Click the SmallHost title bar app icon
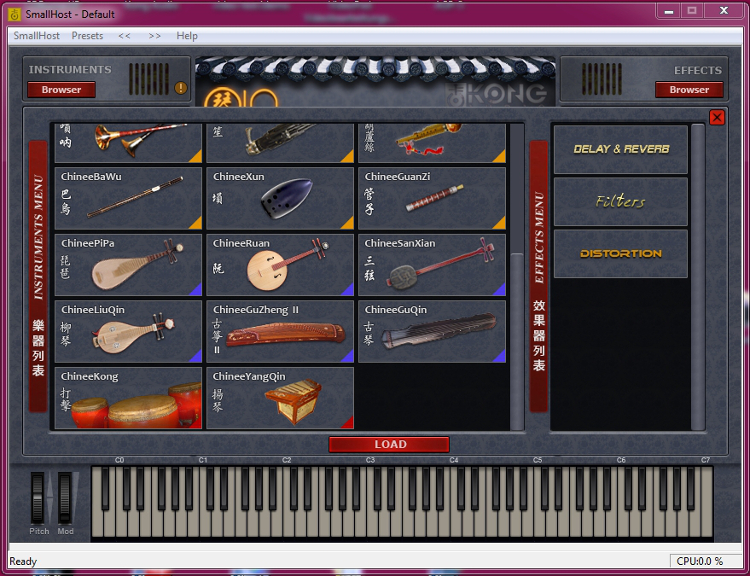The height and width of the screenshot is (576, 750). click(x=15, y=14)
